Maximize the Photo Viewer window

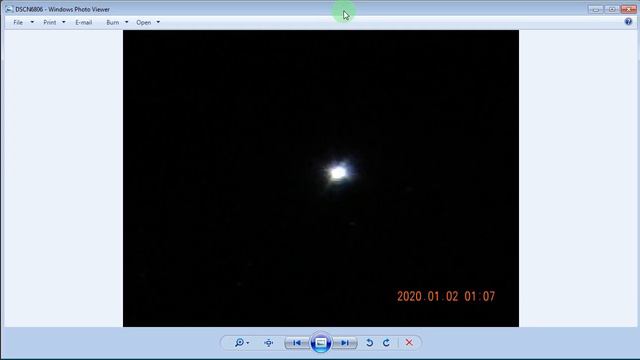(x=612, y=9)
